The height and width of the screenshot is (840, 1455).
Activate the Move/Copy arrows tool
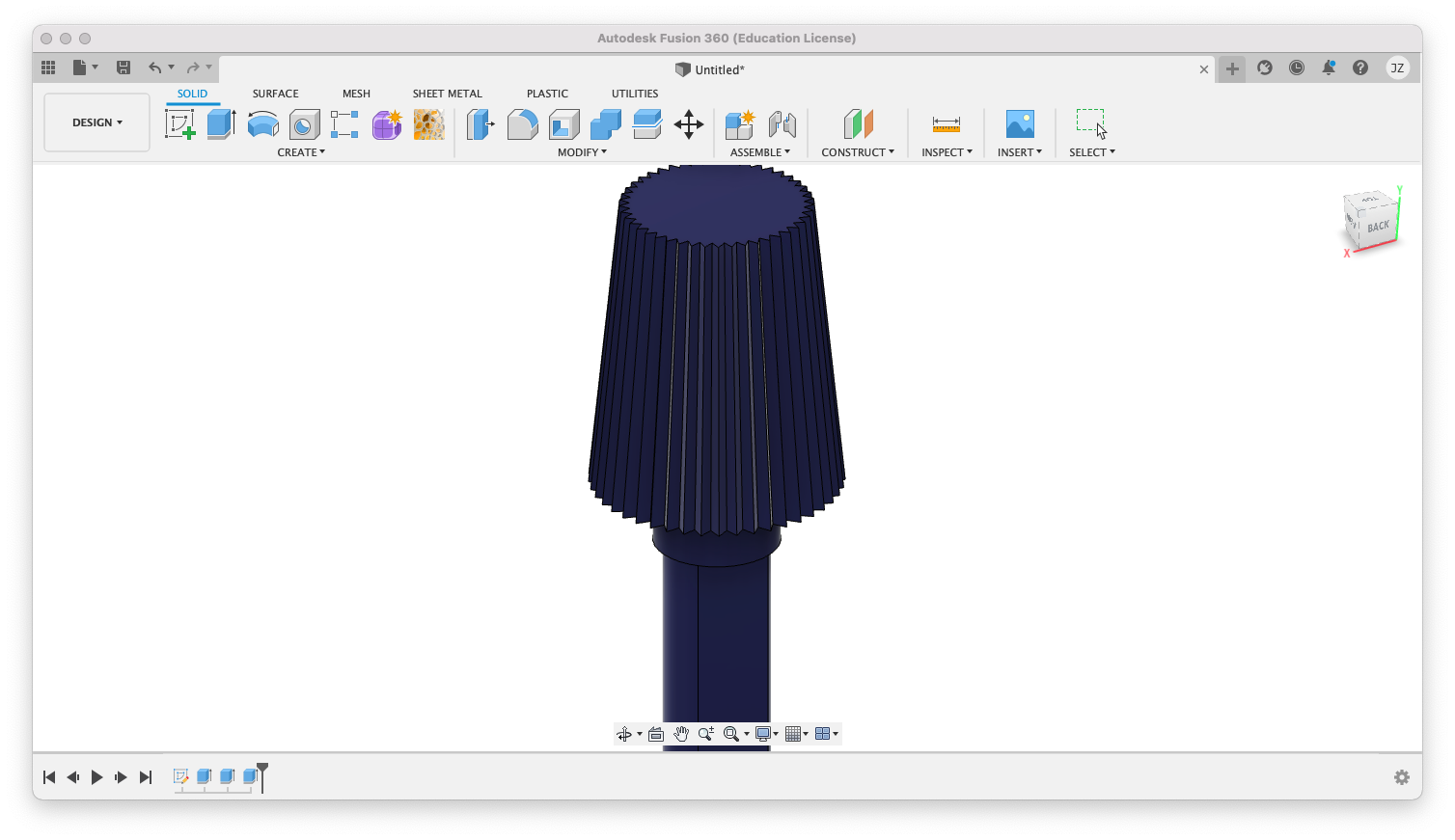coord(688,124)
